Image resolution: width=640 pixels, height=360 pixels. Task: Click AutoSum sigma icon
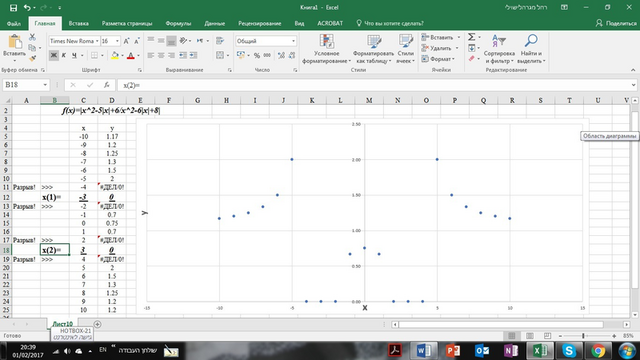[x=471, y=37]
